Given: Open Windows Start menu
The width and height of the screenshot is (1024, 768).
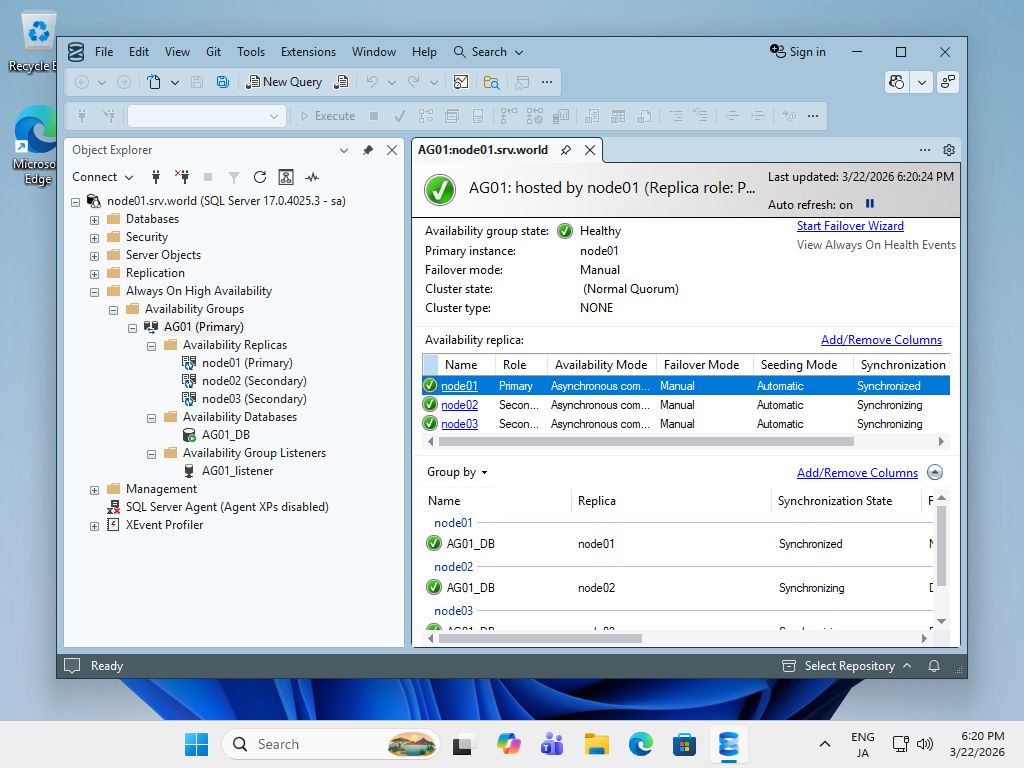Looking at the screenshot, I should pos(196,744).
